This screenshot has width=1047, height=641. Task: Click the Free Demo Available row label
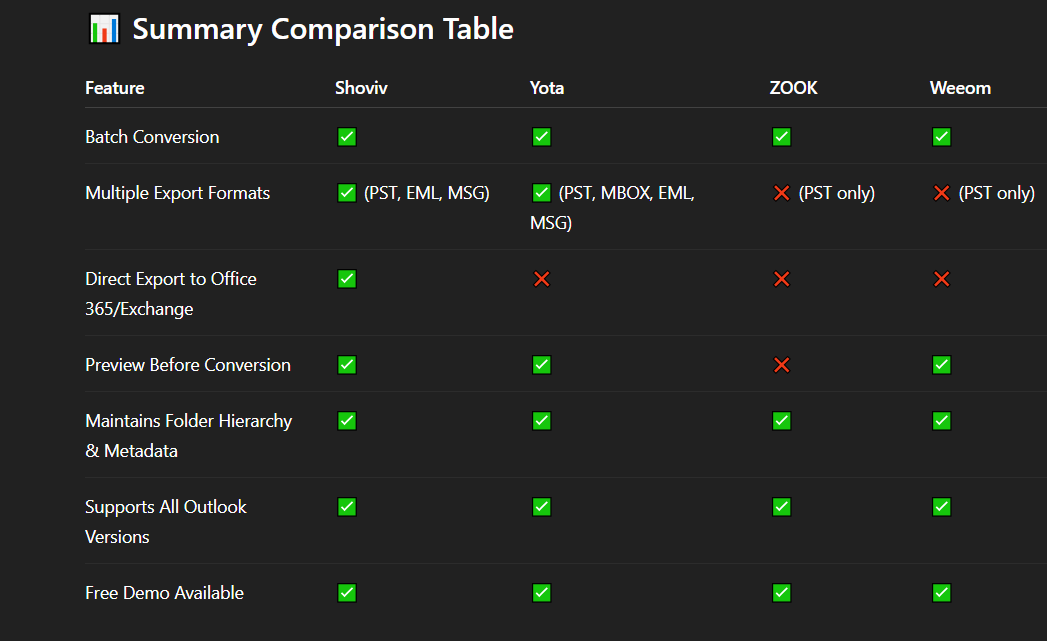(x=164, y=593)
